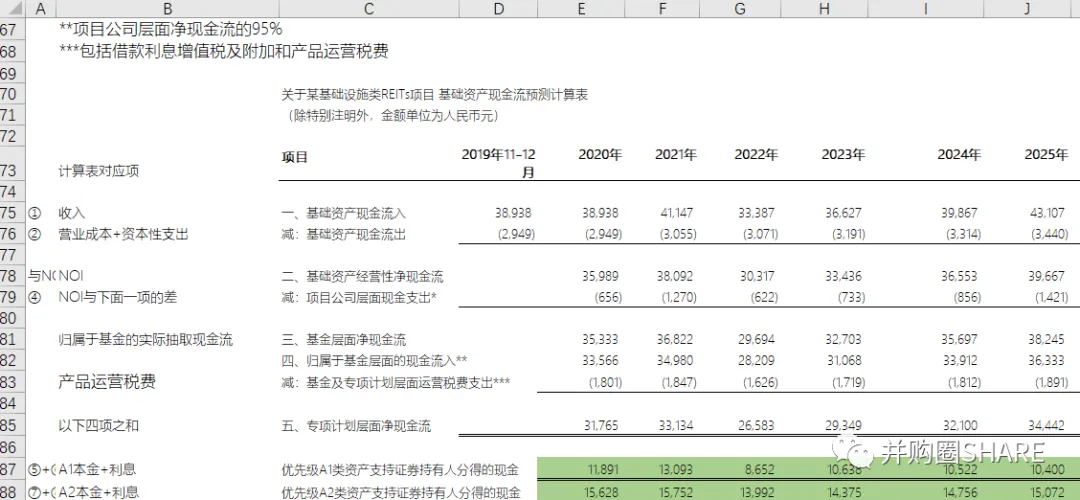Click the '减：基础资产现金流出' cell
Screen dimensions: 1080x500
[344, 235]
